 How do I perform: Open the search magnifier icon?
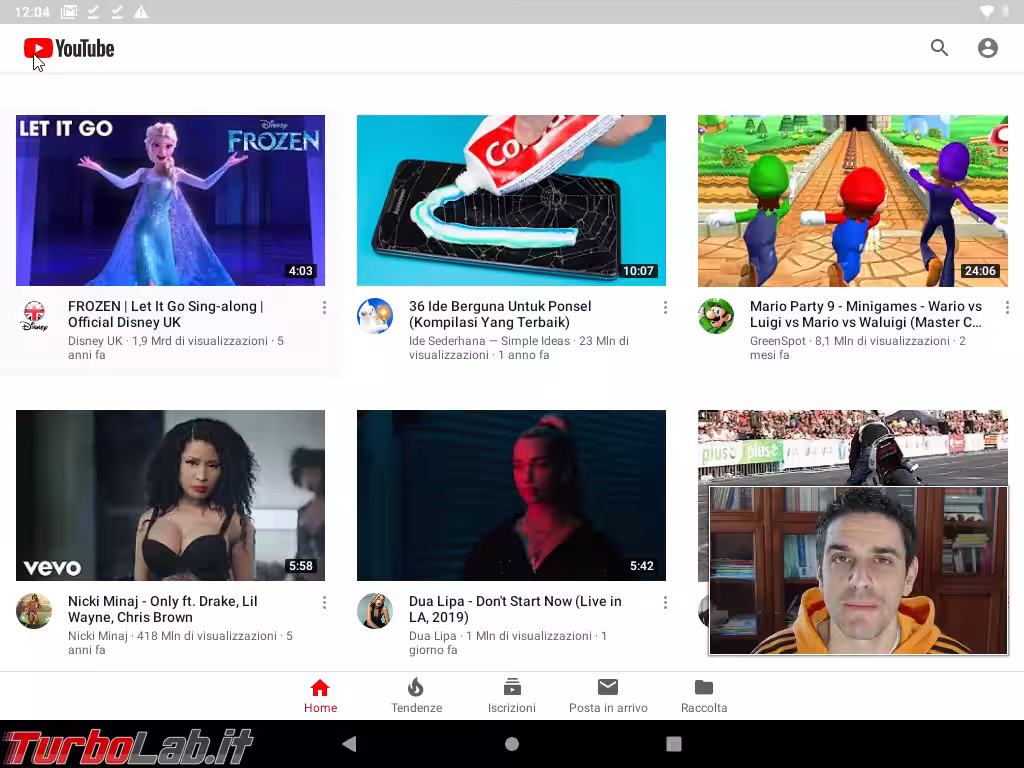(939, 48)
